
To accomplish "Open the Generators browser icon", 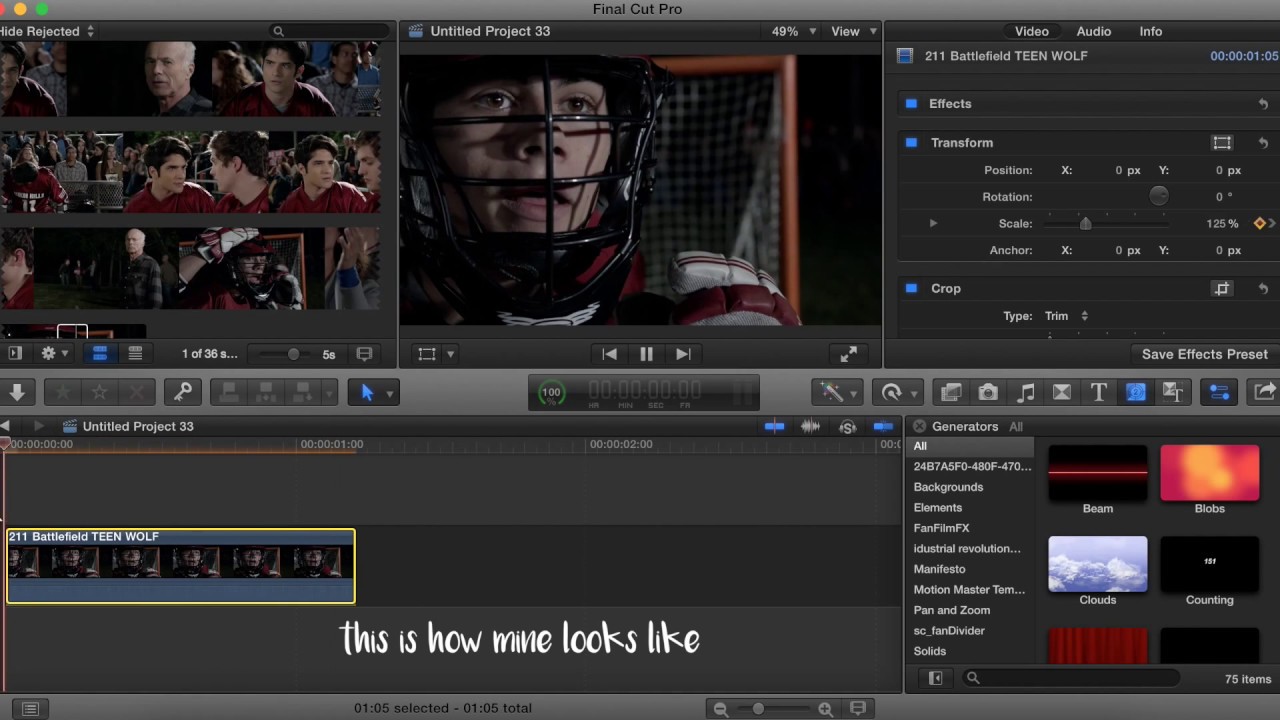I will tap(1136, 393).
